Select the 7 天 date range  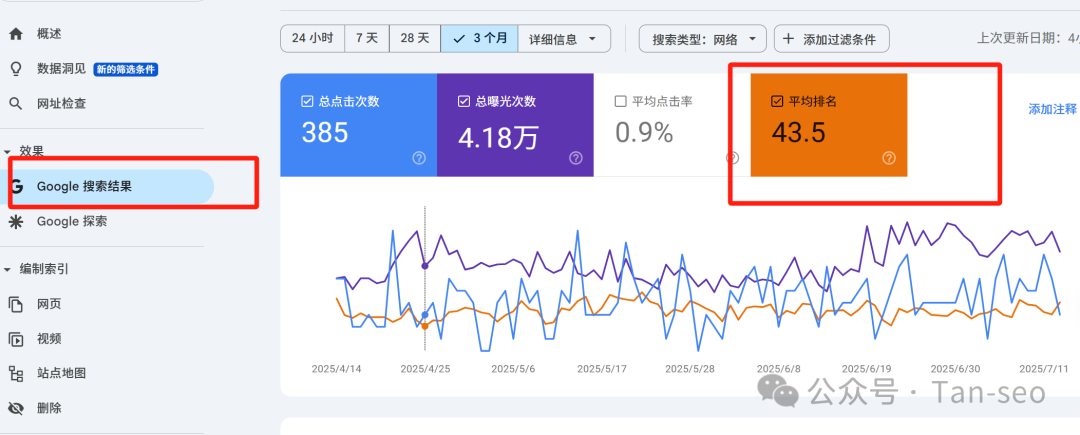(x=367, y=39)
